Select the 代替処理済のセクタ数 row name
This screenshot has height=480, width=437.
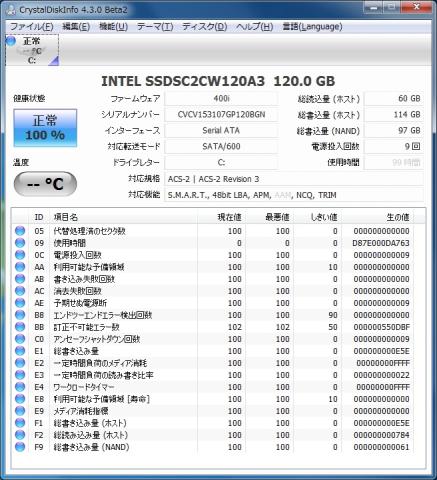coord(90,231)
